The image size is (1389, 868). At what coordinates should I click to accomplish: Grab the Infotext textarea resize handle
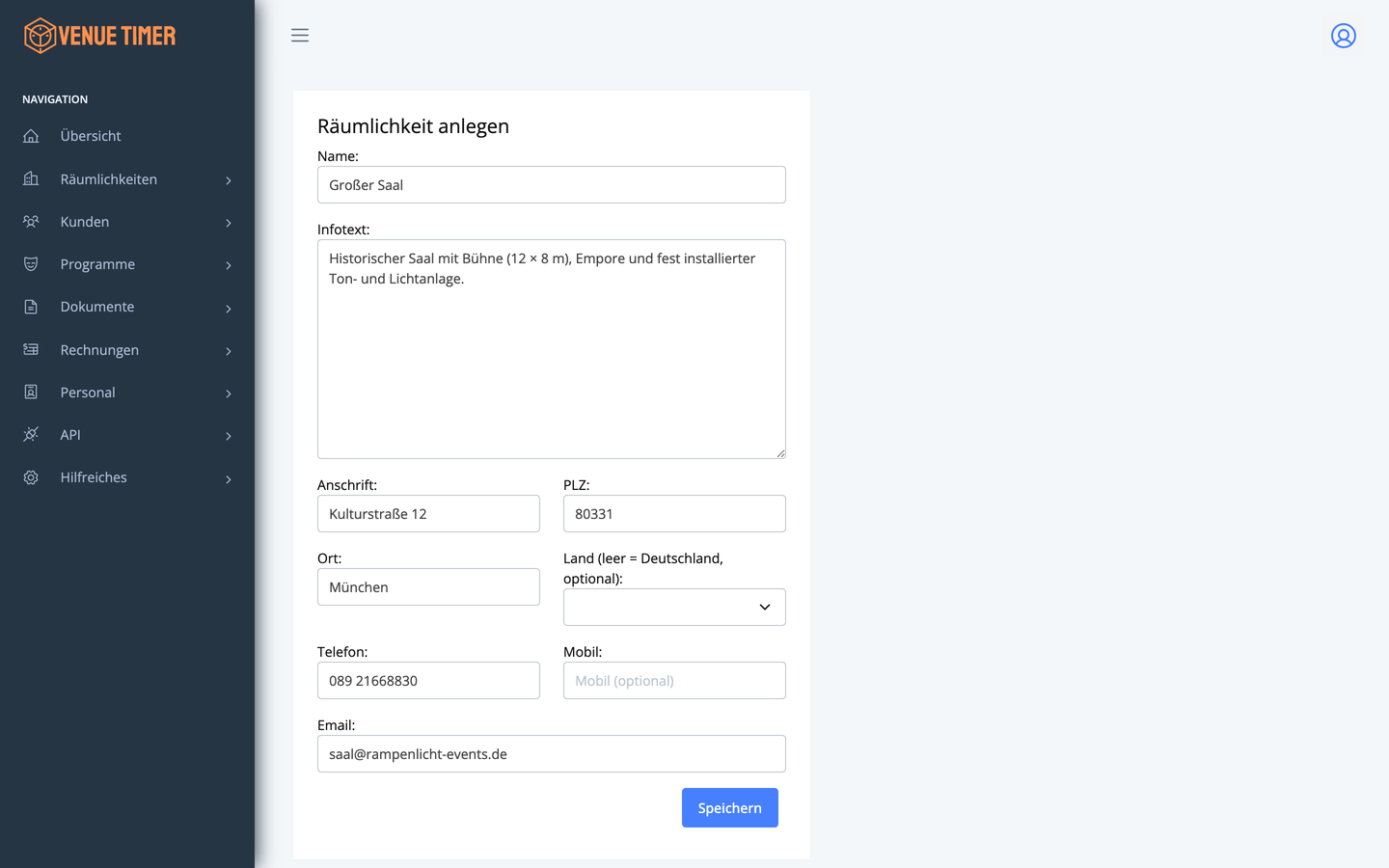pos(780,453)
